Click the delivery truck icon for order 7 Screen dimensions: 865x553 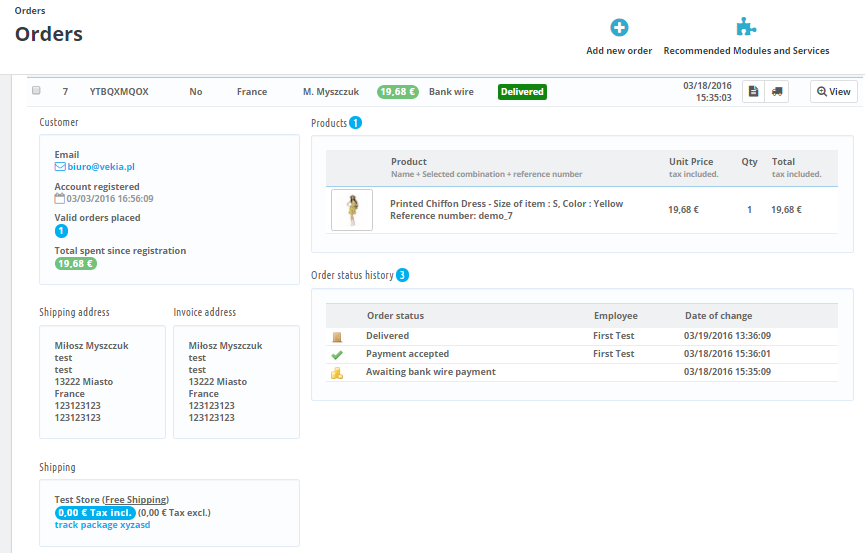[776, 91]
